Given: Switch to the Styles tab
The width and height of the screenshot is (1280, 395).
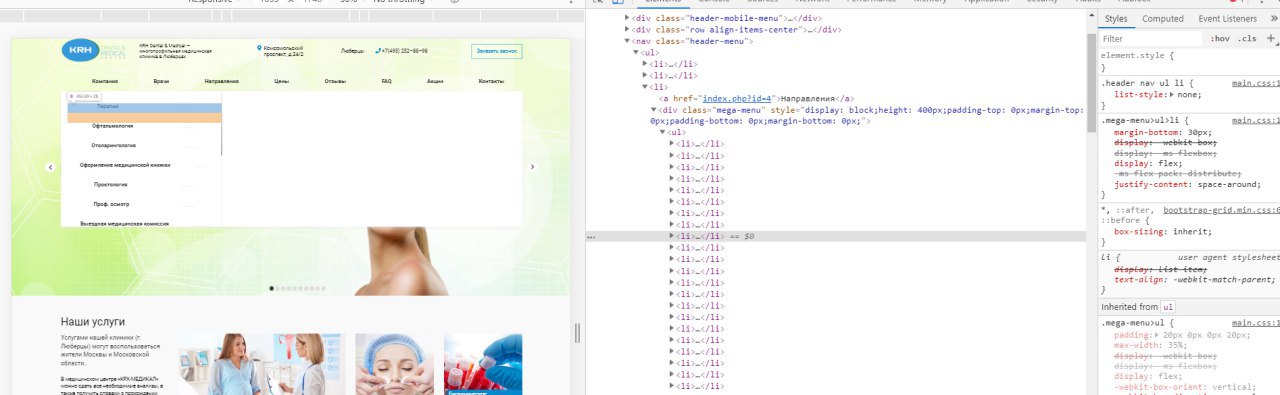Looking at the screenshot, I should point(1116,19).
